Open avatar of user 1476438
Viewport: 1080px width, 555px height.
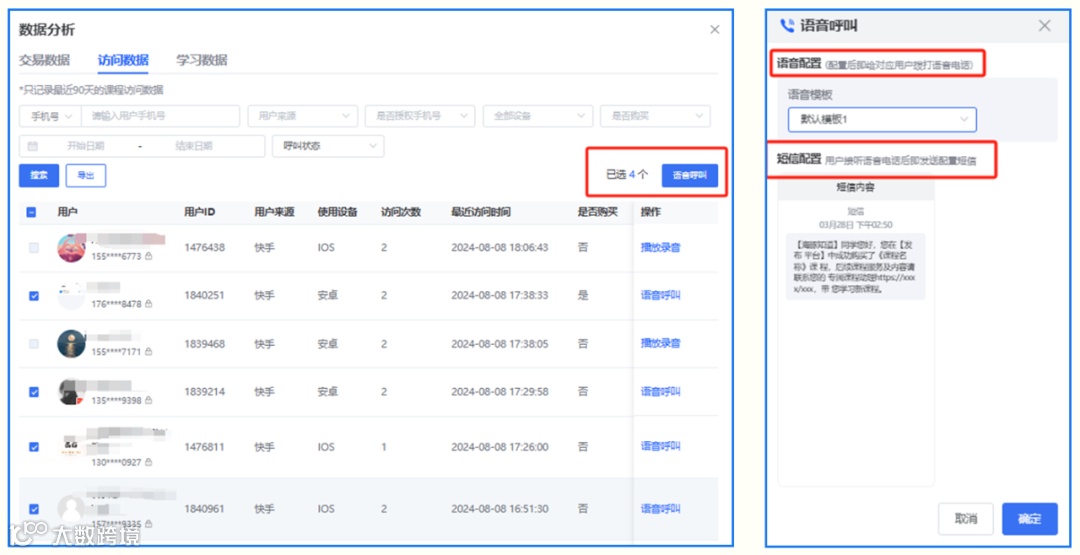point(71,248)
